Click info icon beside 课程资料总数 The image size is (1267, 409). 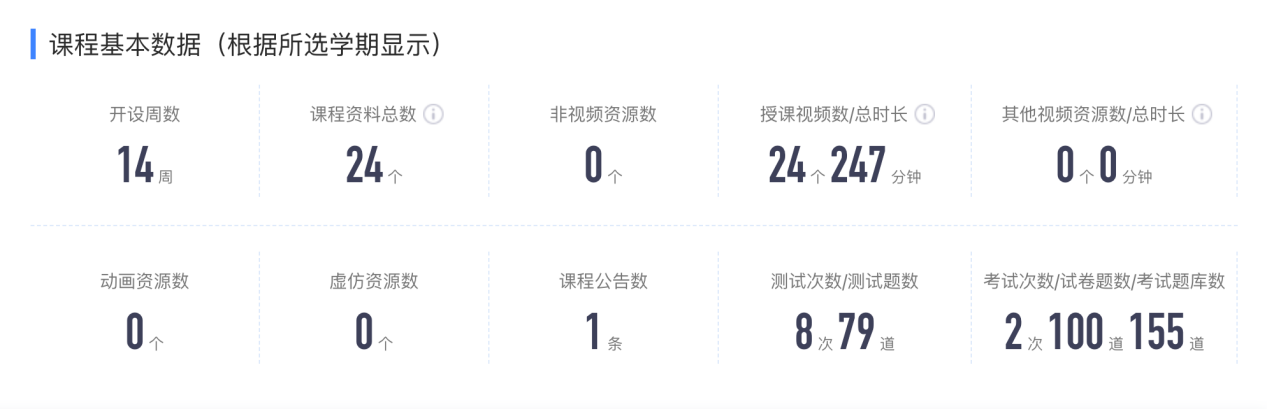[x=433, y=114]
